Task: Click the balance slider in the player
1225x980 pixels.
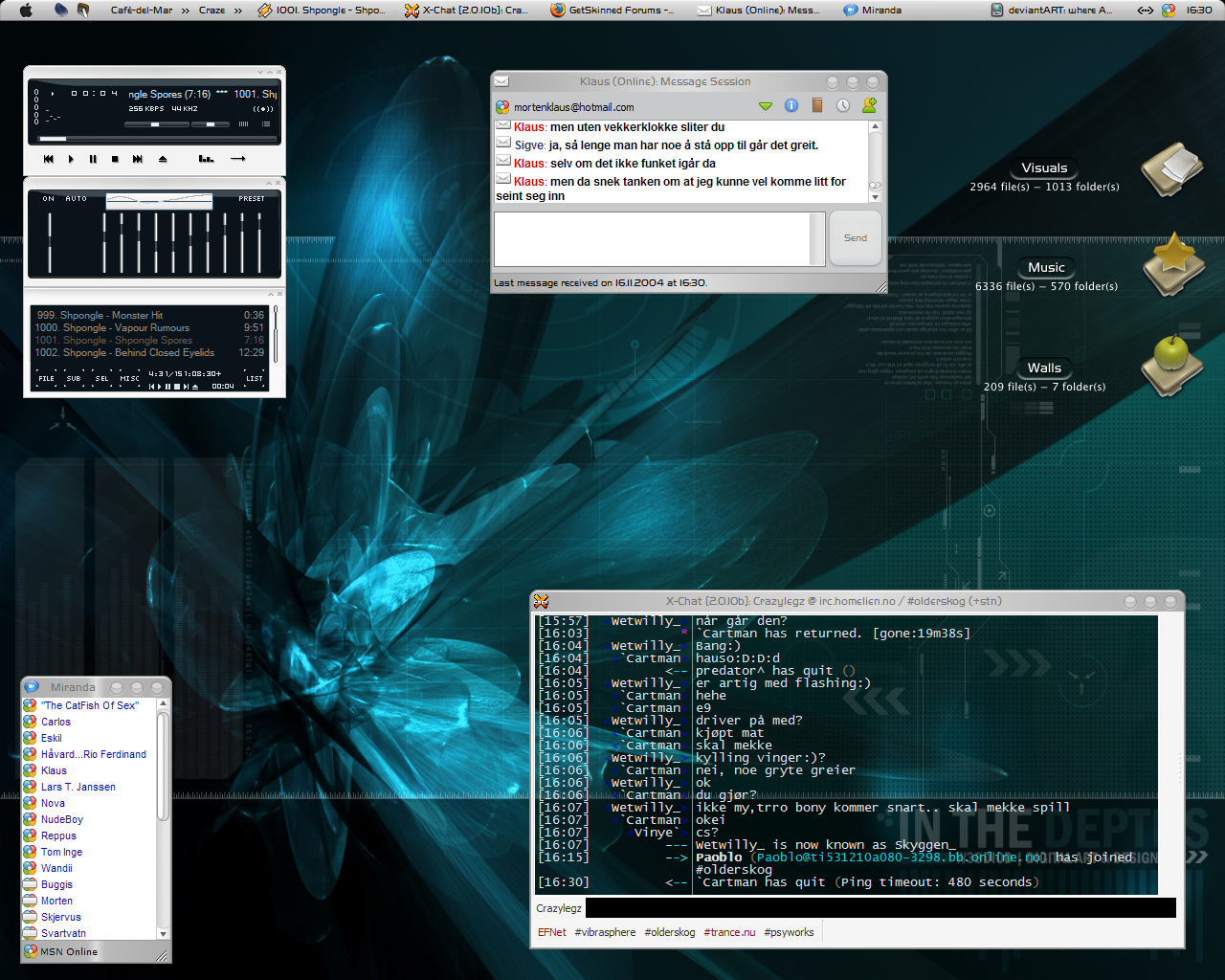Action: pos(210,123)
